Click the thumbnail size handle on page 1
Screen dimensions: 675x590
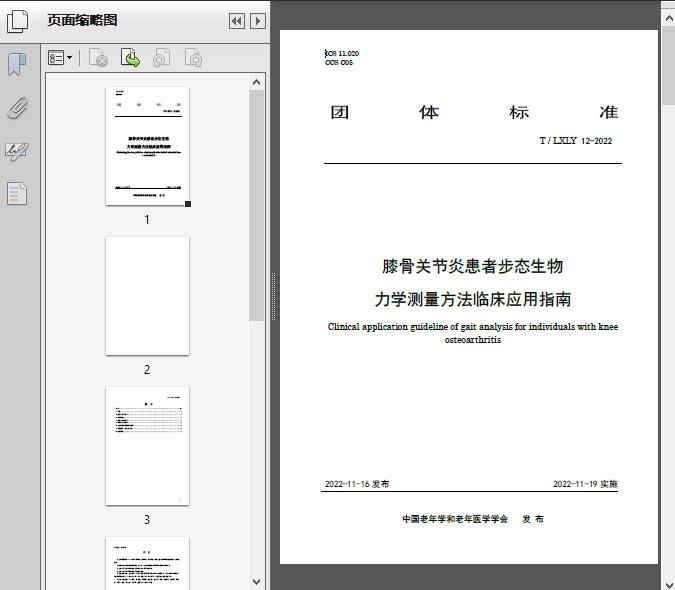coord(188,204)
